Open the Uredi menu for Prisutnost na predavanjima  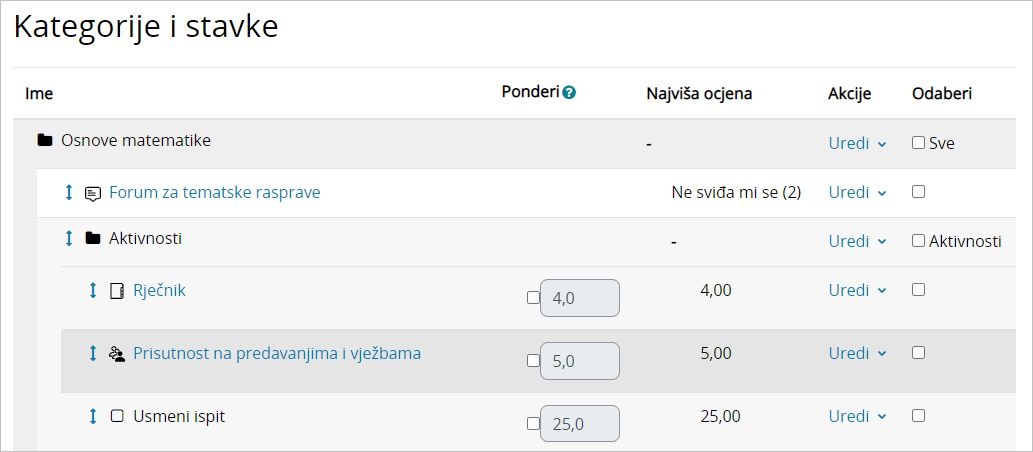tap(857, 353)
